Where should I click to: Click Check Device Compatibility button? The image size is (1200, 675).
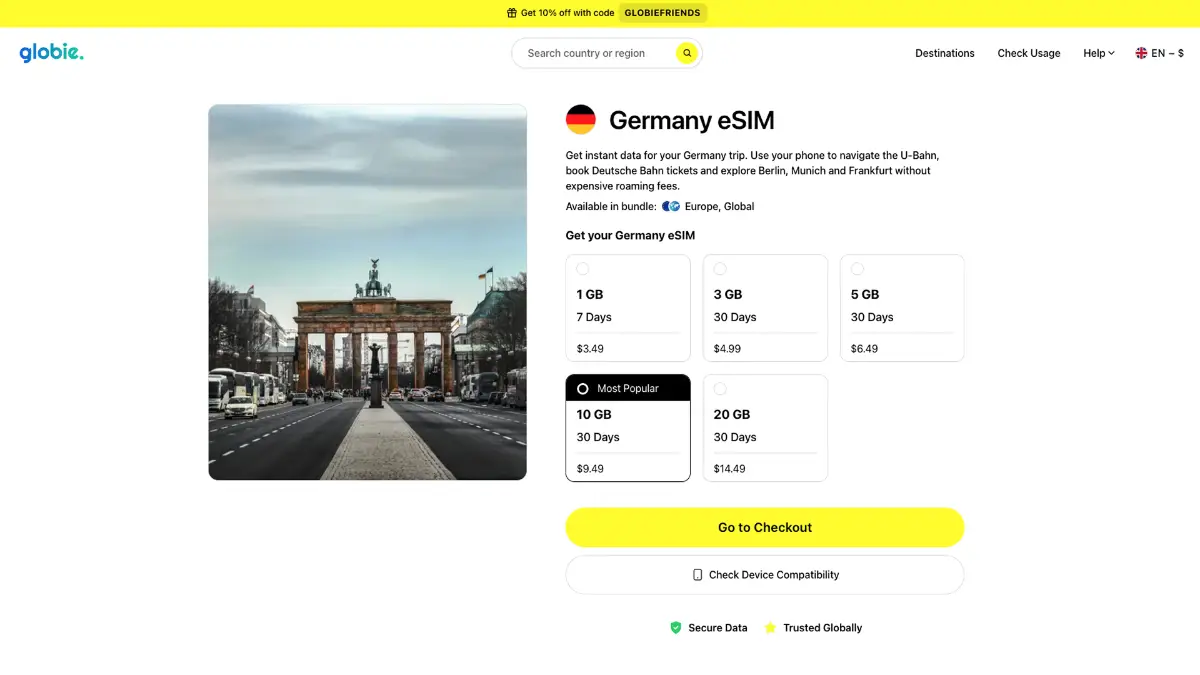pyautogui.click(x=765, y=575)
